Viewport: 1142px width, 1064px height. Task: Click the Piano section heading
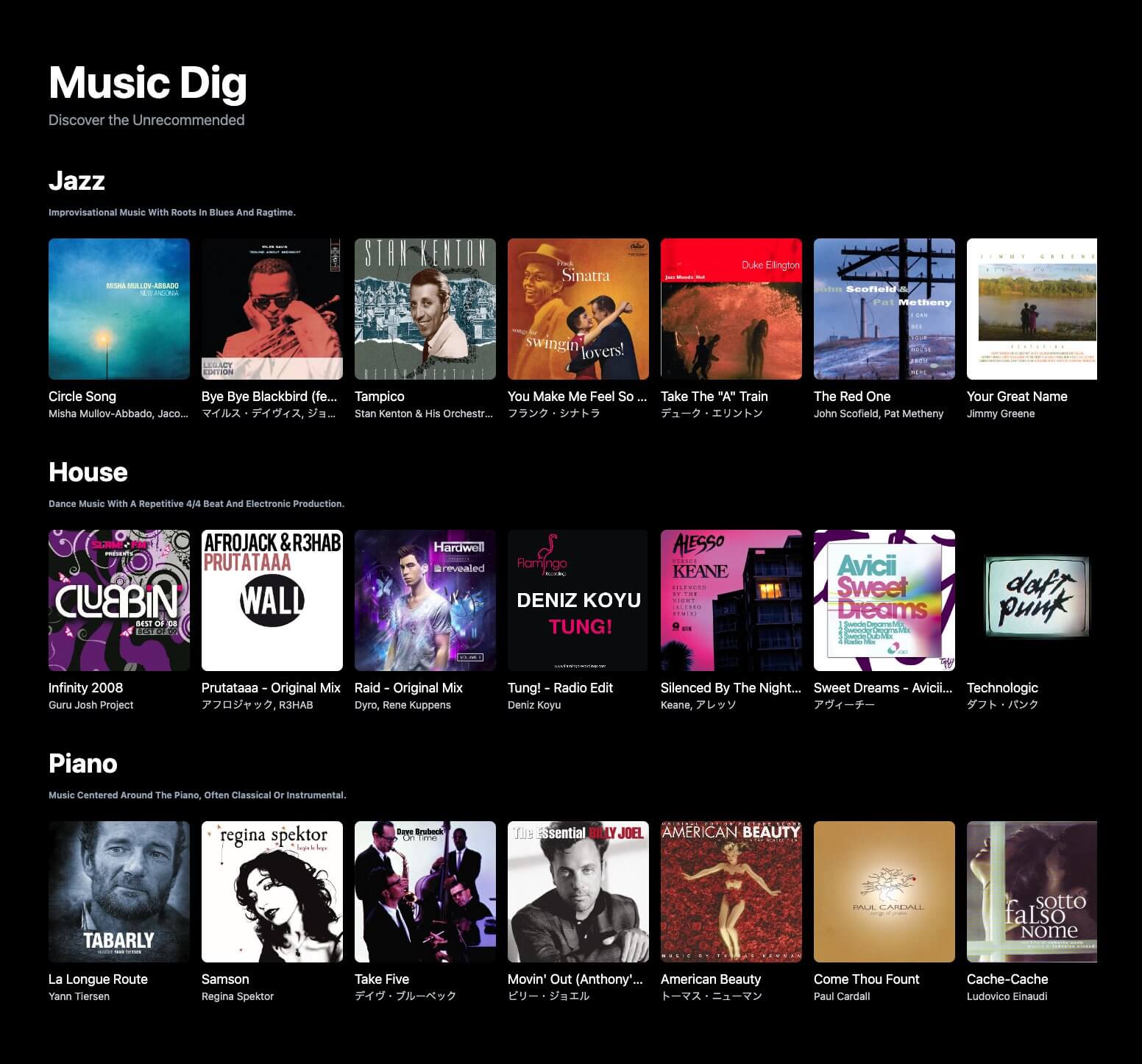83,764
